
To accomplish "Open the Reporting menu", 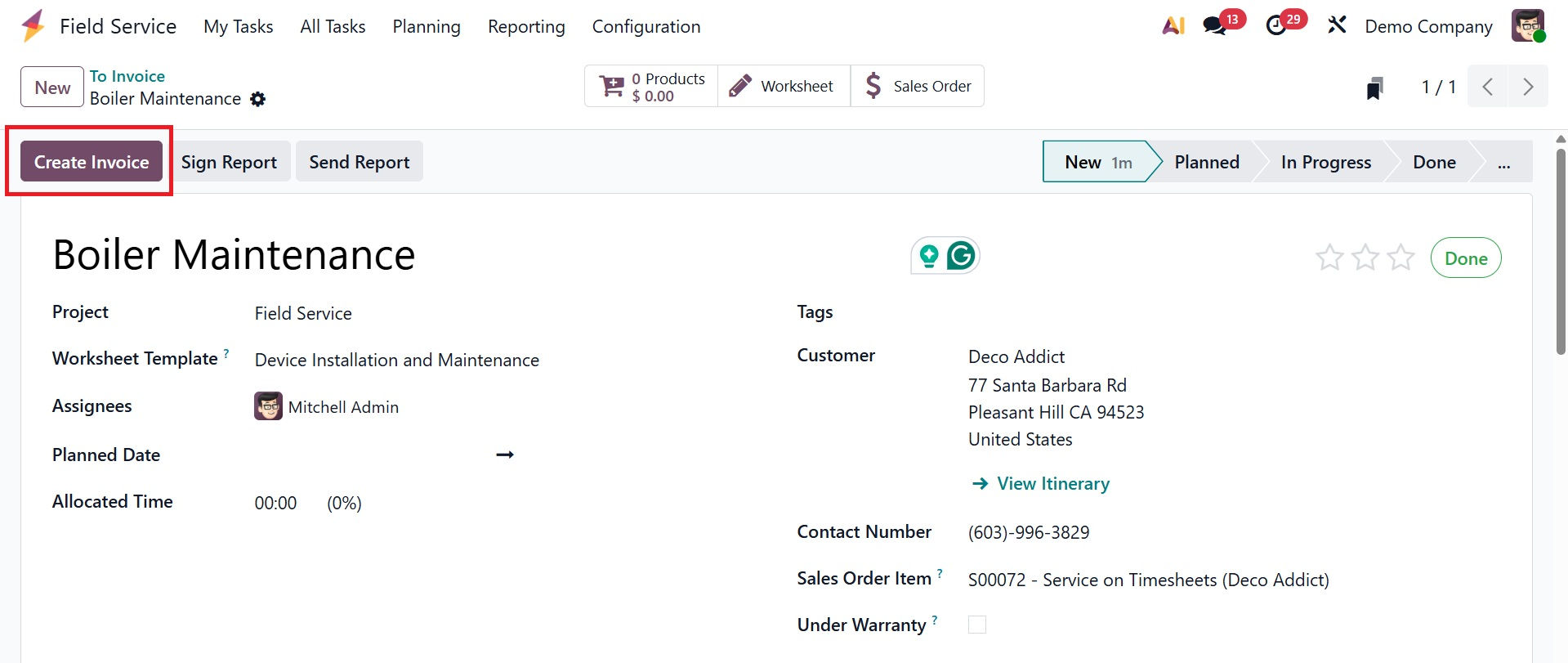I will (x=526, y=26).
